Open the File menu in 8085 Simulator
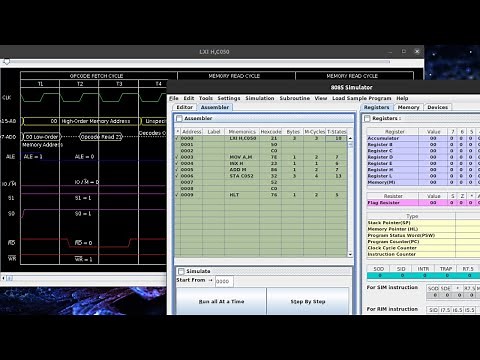Viewport: 480px width, 360px height. (174, 98)
